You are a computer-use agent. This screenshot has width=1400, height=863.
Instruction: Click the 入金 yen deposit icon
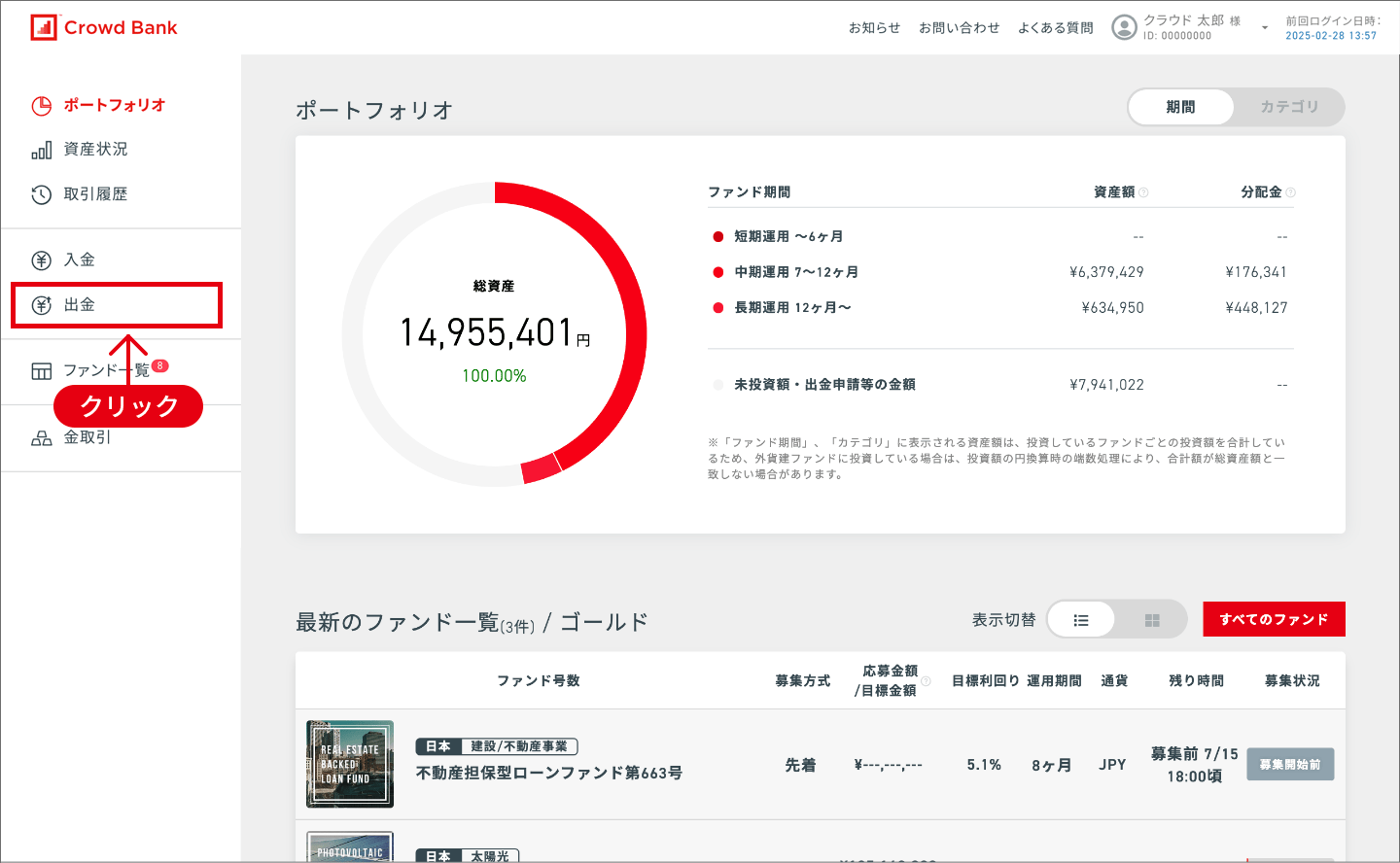[42, 260]
